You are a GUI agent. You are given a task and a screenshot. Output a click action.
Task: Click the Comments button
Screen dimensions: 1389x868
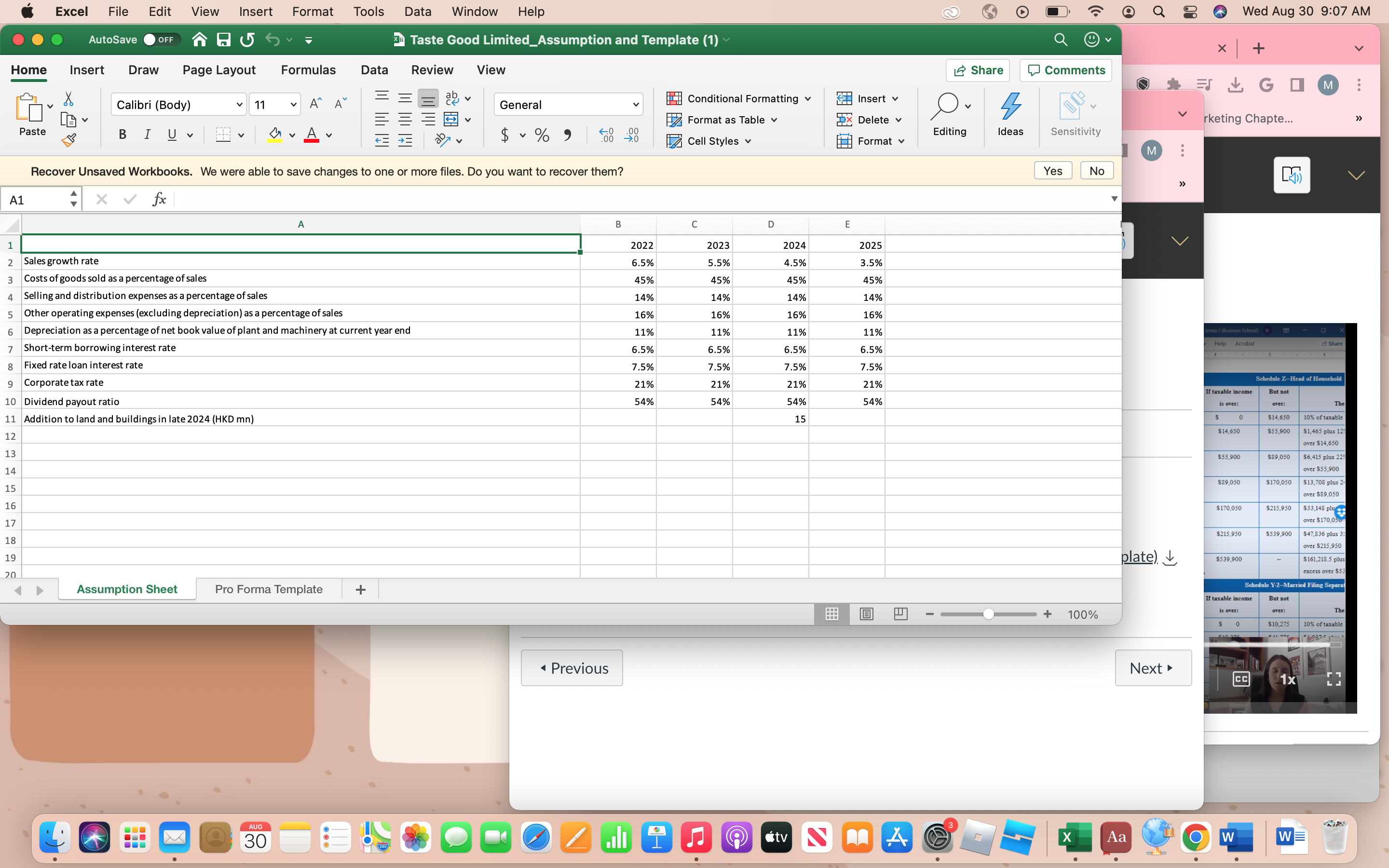[1065, 70]
